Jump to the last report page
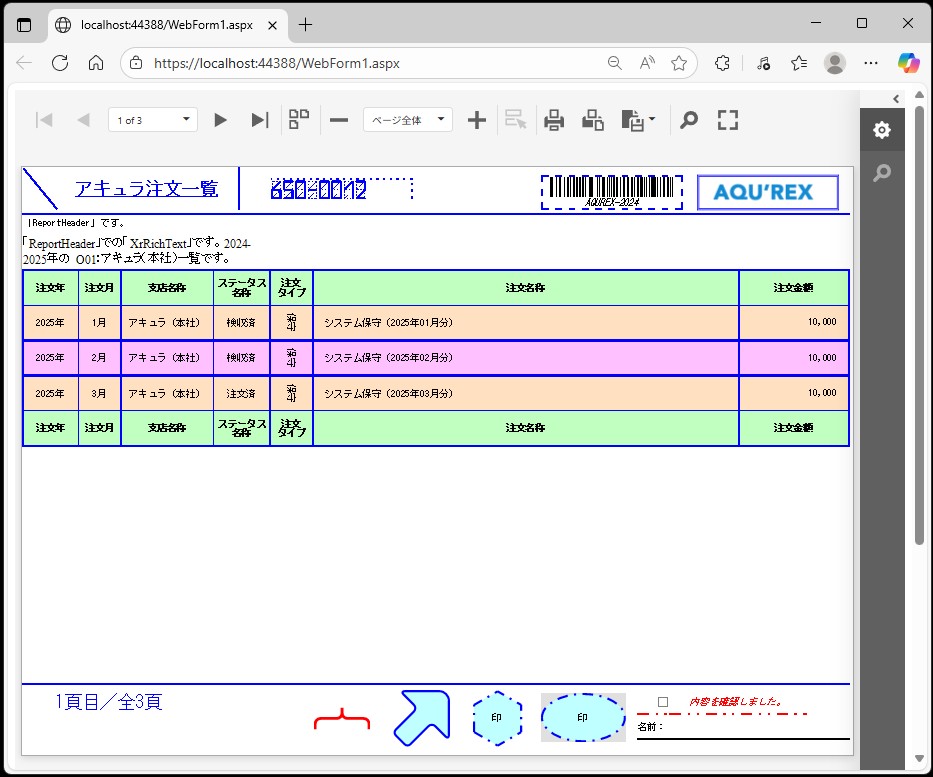933x777 pixels. 259,120
